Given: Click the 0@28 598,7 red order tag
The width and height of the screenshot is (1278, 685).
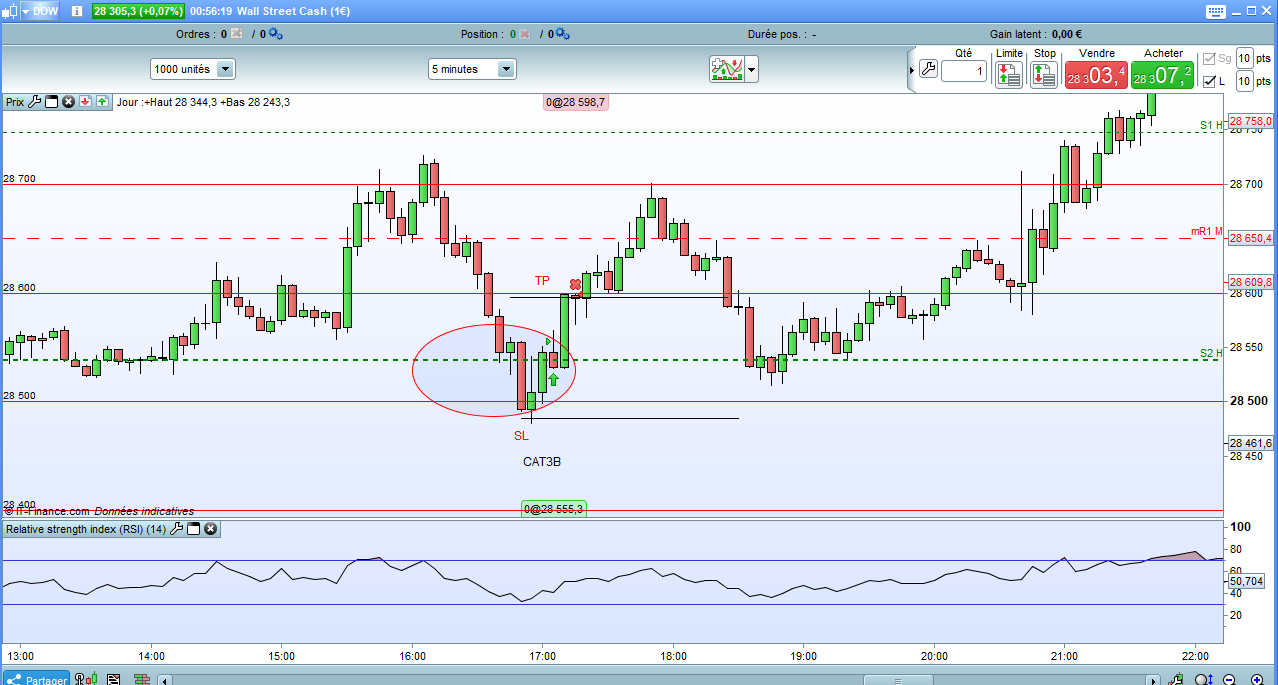Looking at the screenshot, I should click(x=576, y=102).
